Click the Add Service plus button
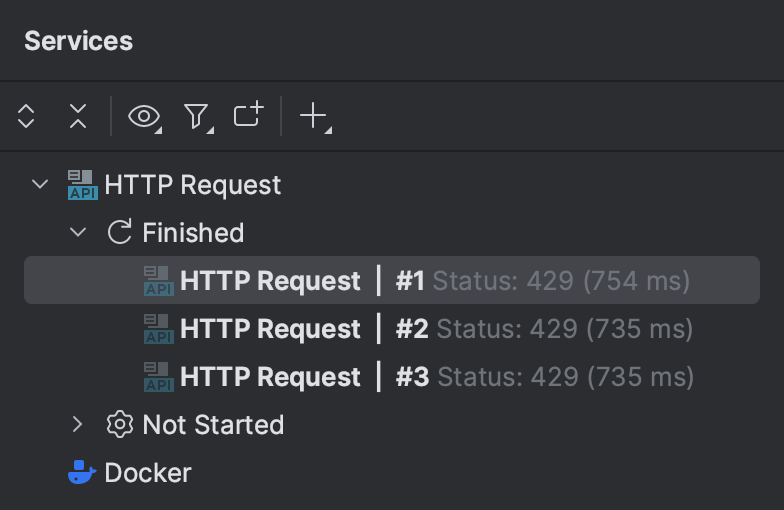This screenshot has height=510, width=784. [314, 117]
